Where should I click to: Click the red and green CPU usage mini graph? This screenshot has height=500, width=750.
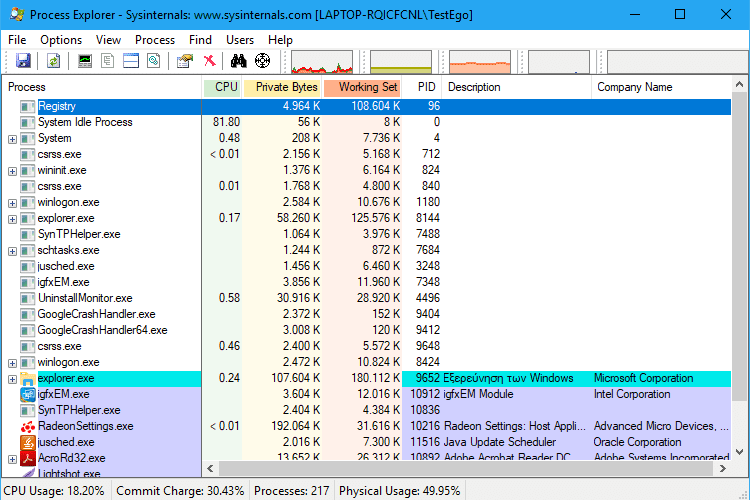tap(322, 62)
